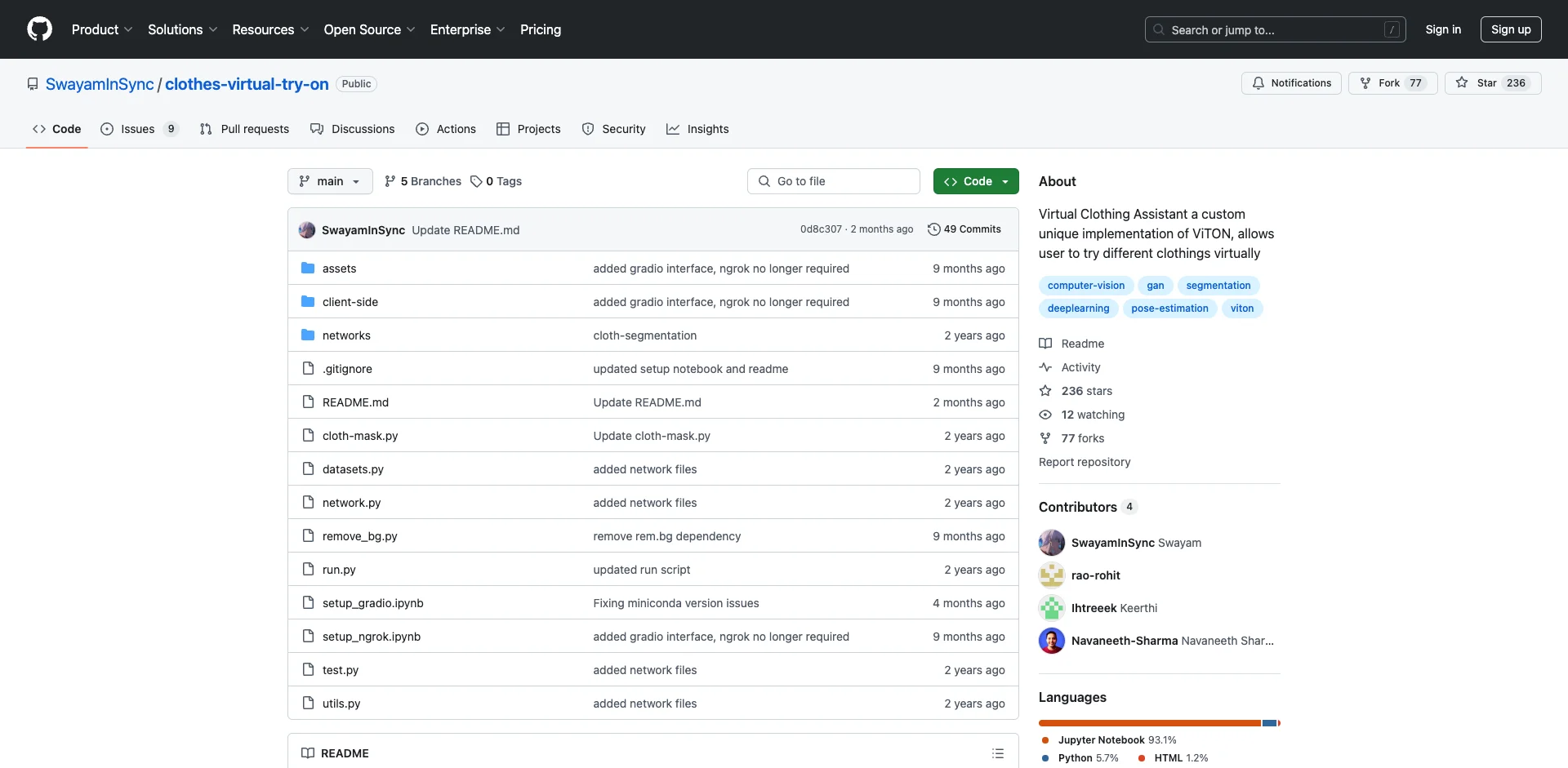Image resolution: width=1568 pixels, height=768 pixels.
Task: Open rao-rohit contributor profile
Action: 1096,575
